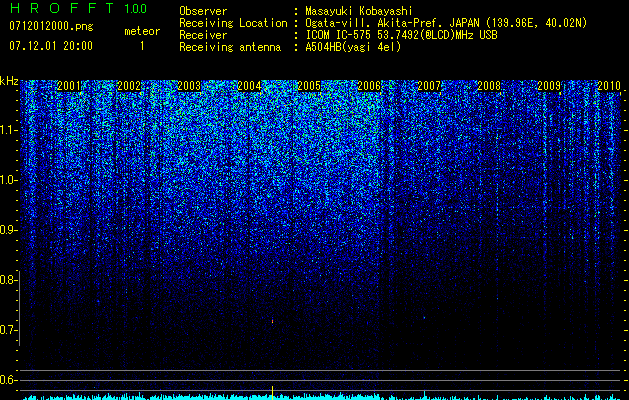
Task: Click the 2003 time marker
Action: click(x=189, y=86)
